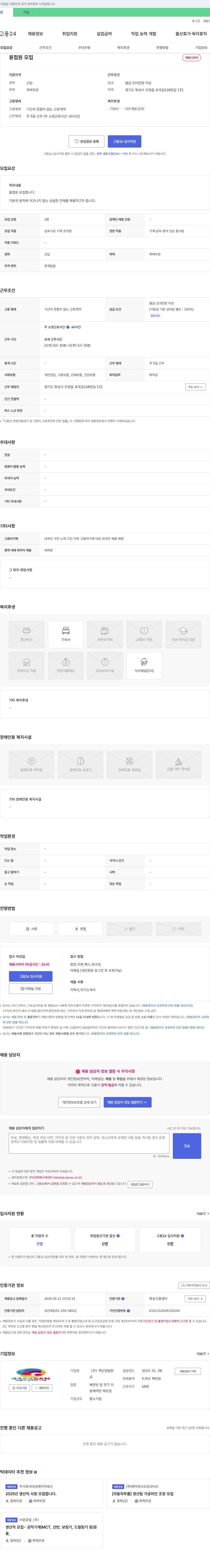Image resolution: width=210 pixels, height=1568 pixels.
Task: Click 개인정보보호법 상세 보기 button
Action: point(79,1102)
